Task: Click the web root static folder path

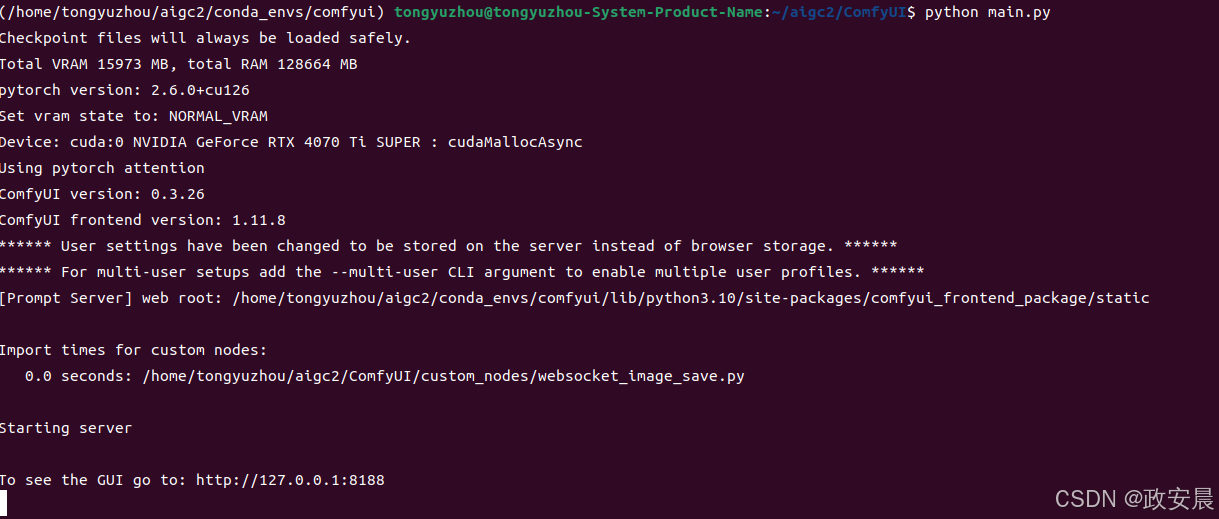Action: coord(692,298)
